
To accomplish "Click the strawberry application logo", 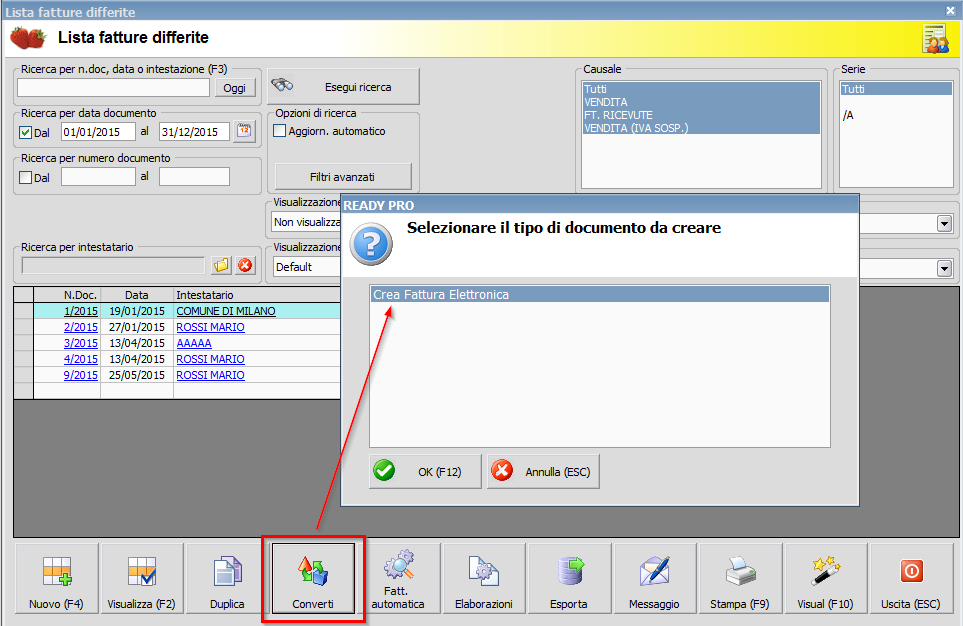I will (x=28, y=37).
